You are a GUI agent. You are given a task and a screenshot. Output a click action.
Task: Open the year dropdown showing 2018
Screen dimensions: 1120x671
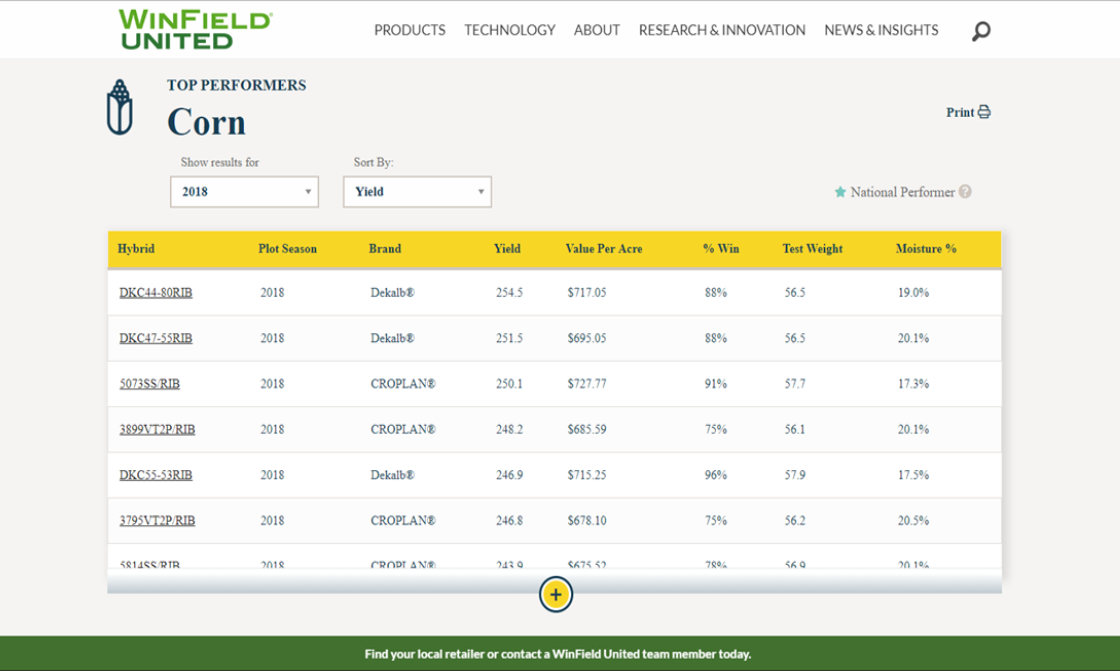coord(244,192)
